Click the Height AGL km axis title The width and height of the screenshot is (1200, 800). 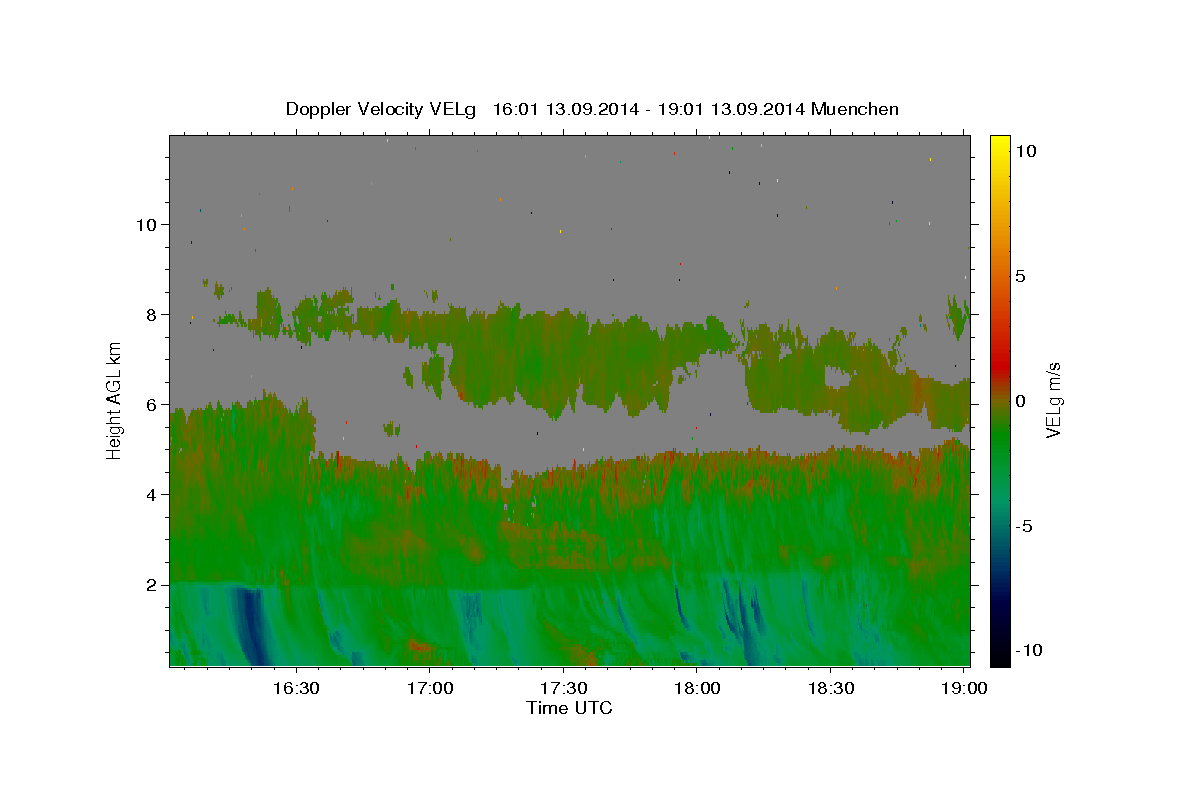115,400
